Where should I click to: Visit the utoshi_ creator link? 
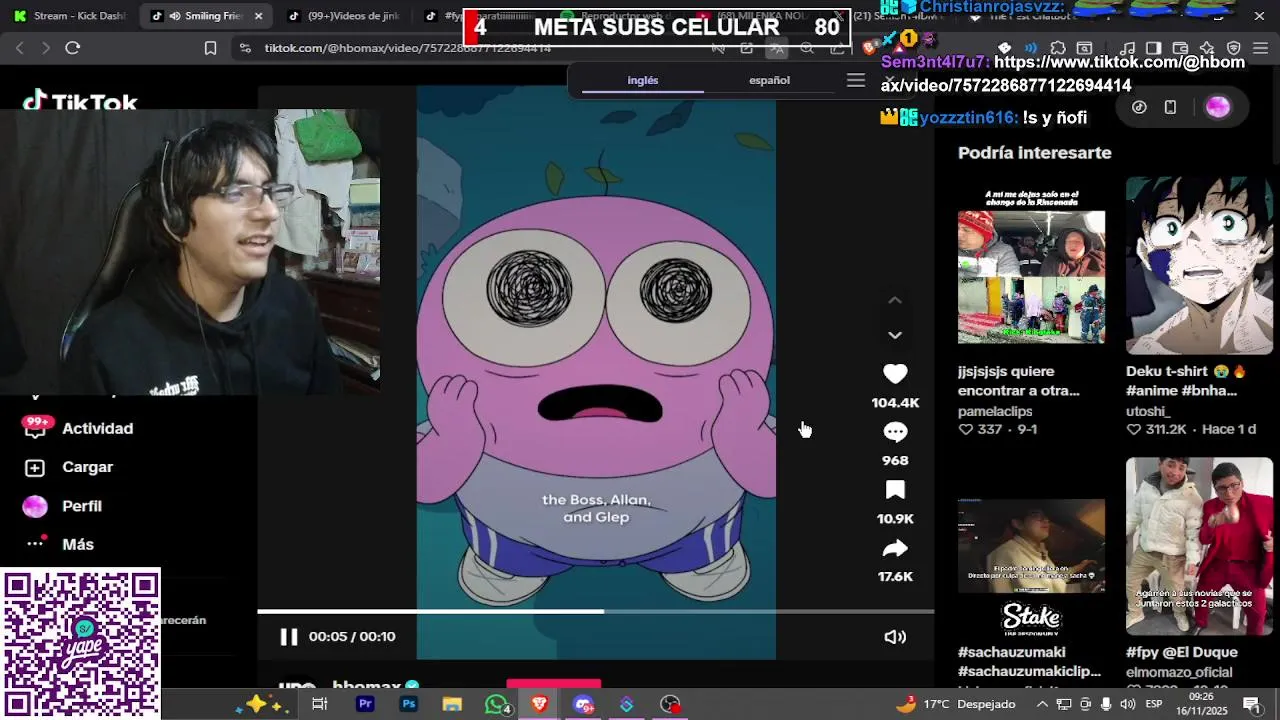(x=1148, y=411)
